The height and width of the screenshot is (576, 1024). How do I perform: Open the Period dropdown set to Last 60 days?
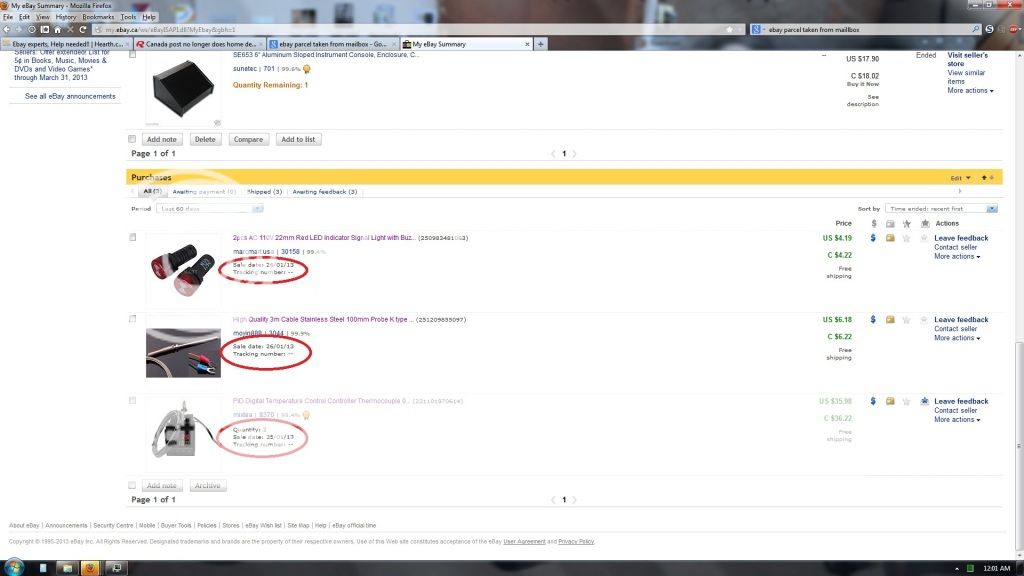[210, 209]
